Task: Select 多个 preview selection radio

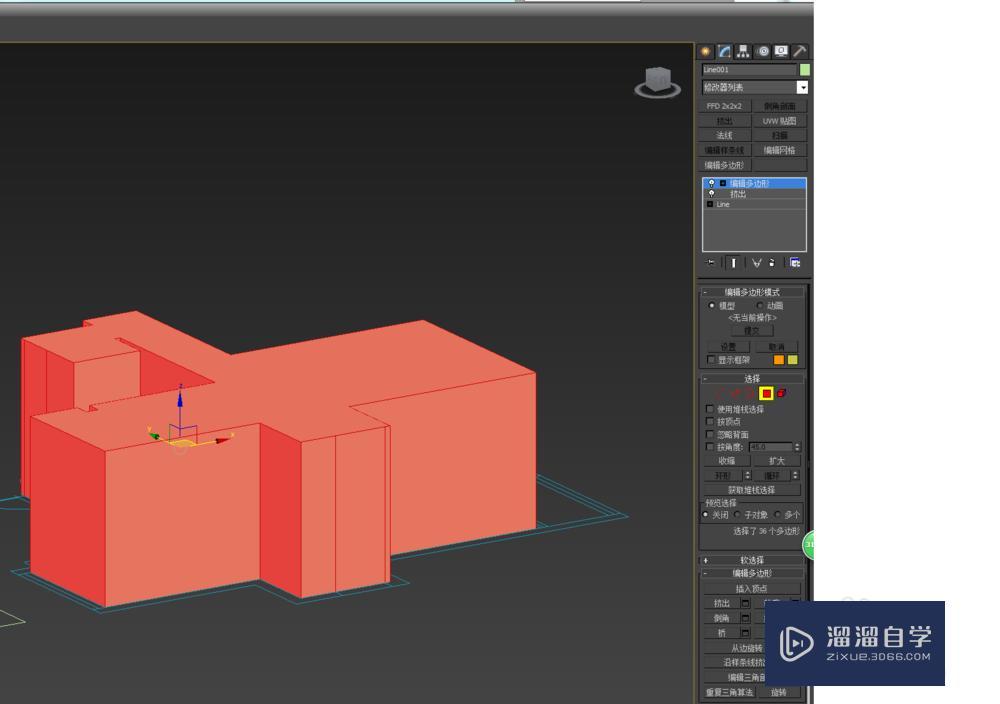Action: click(x=777, y=515)
